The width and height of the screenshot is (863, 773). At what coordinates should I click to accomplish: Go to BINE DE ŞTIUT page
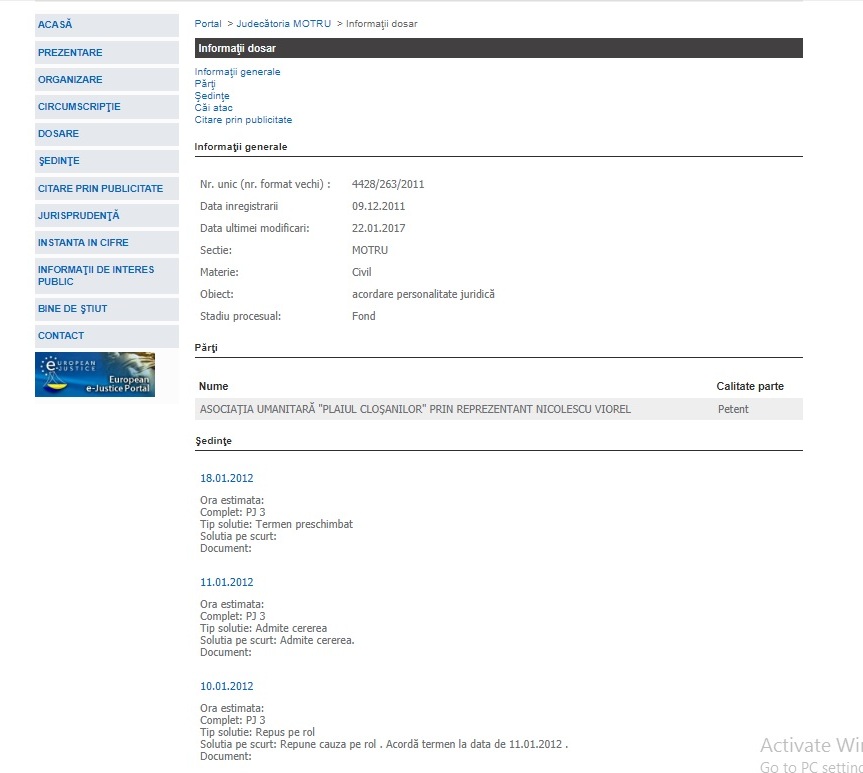point(72,309)
